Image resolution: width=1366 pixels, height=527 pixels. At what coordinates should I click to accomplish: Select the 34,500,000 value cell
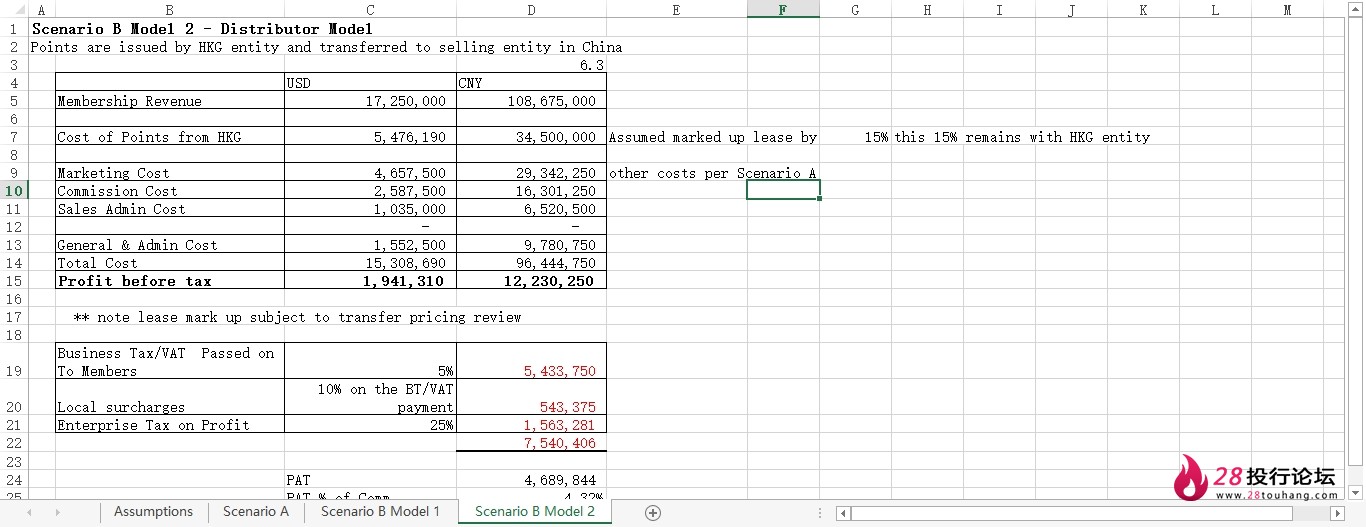(x=531, y=137)
